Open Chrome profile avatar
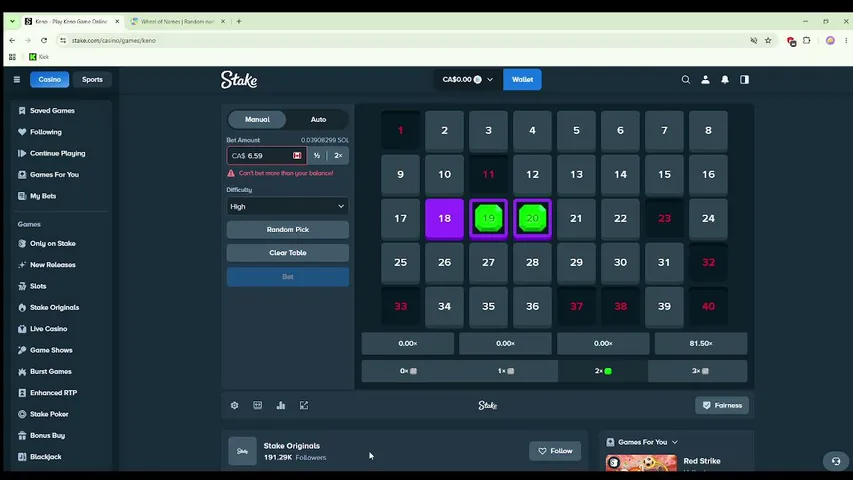Screen dimensions: 853x480 click(x=830, y=40)
